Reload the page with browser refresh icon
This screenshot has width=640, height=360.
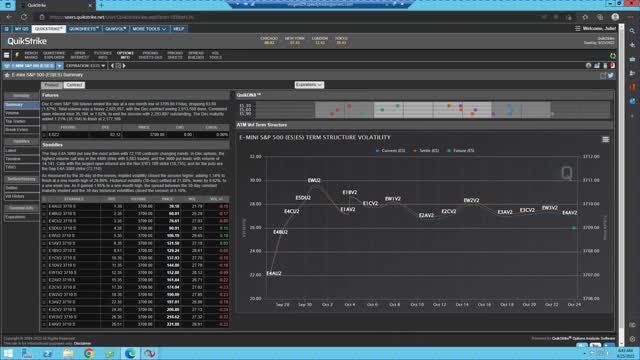click(x=24, y=17)
